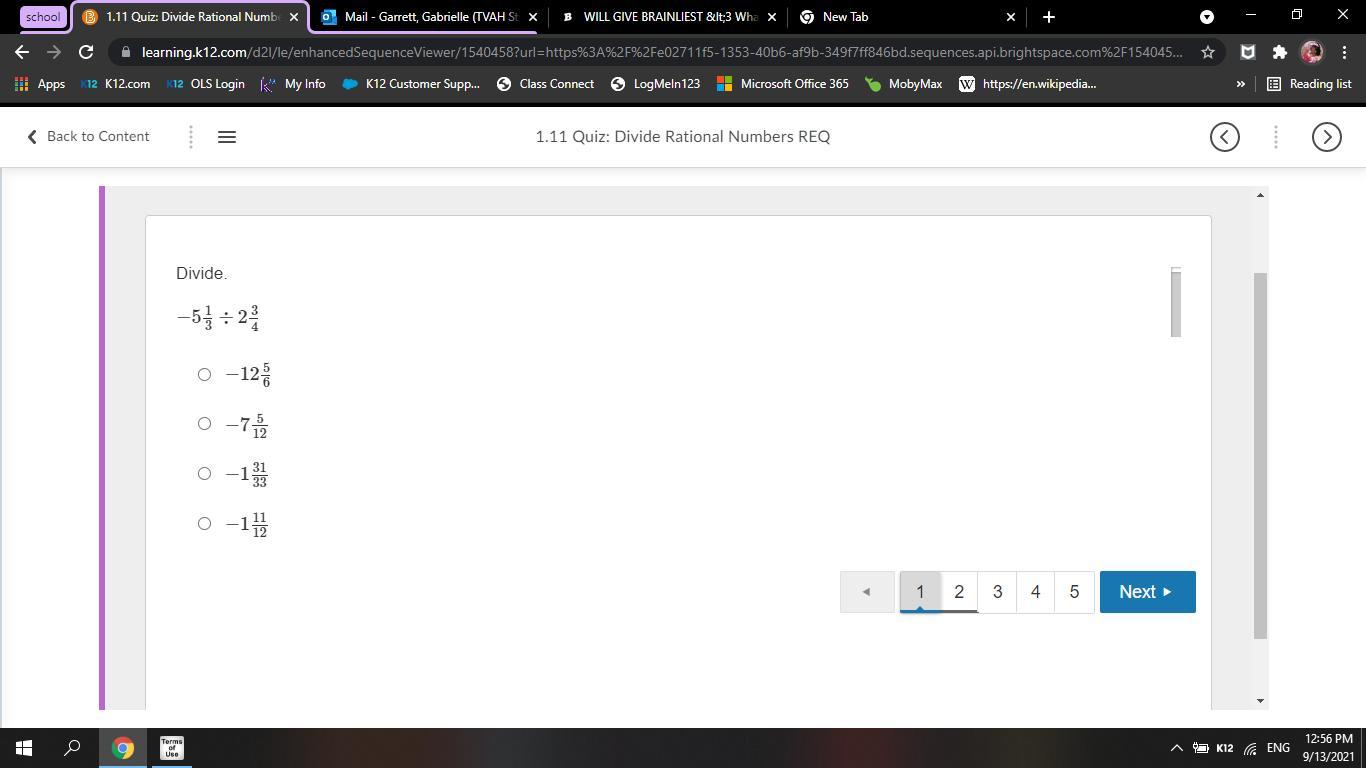Image resolution: width=1366 pixels, height=768 pixels.
Task: Click site info lock icon
Action: click(125, 52)
